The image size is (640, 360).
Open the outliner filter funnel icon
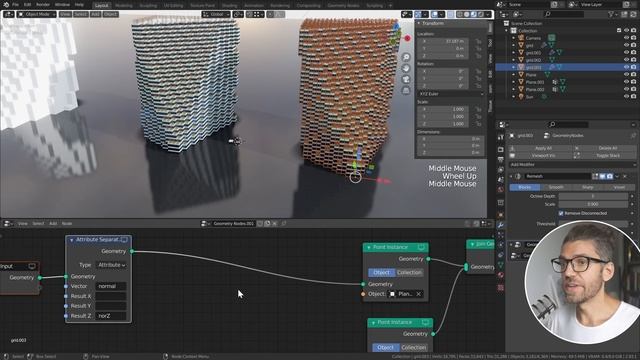tap(612, 14)
